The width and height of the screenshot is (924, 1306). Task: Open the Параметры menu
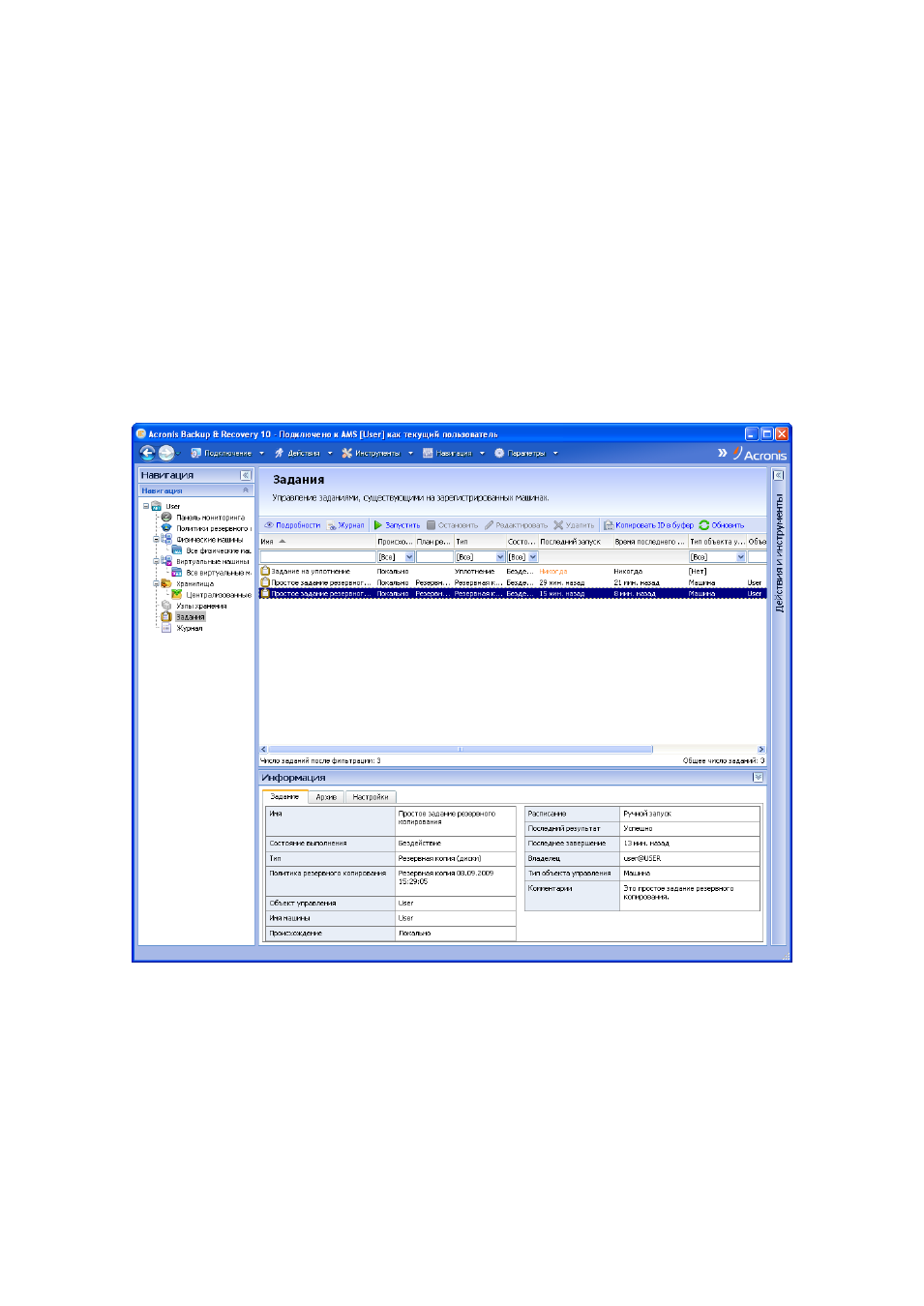click(x=525, y=453)
